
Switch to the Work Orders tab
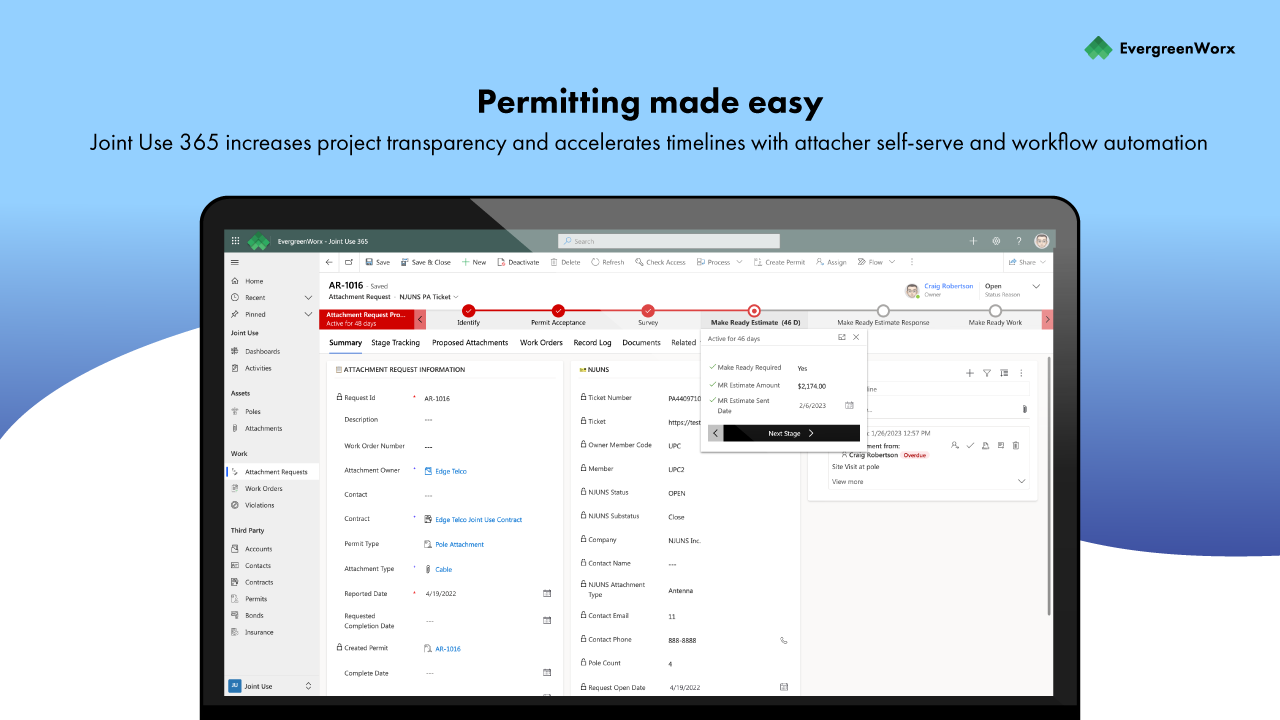coord(541,343)
